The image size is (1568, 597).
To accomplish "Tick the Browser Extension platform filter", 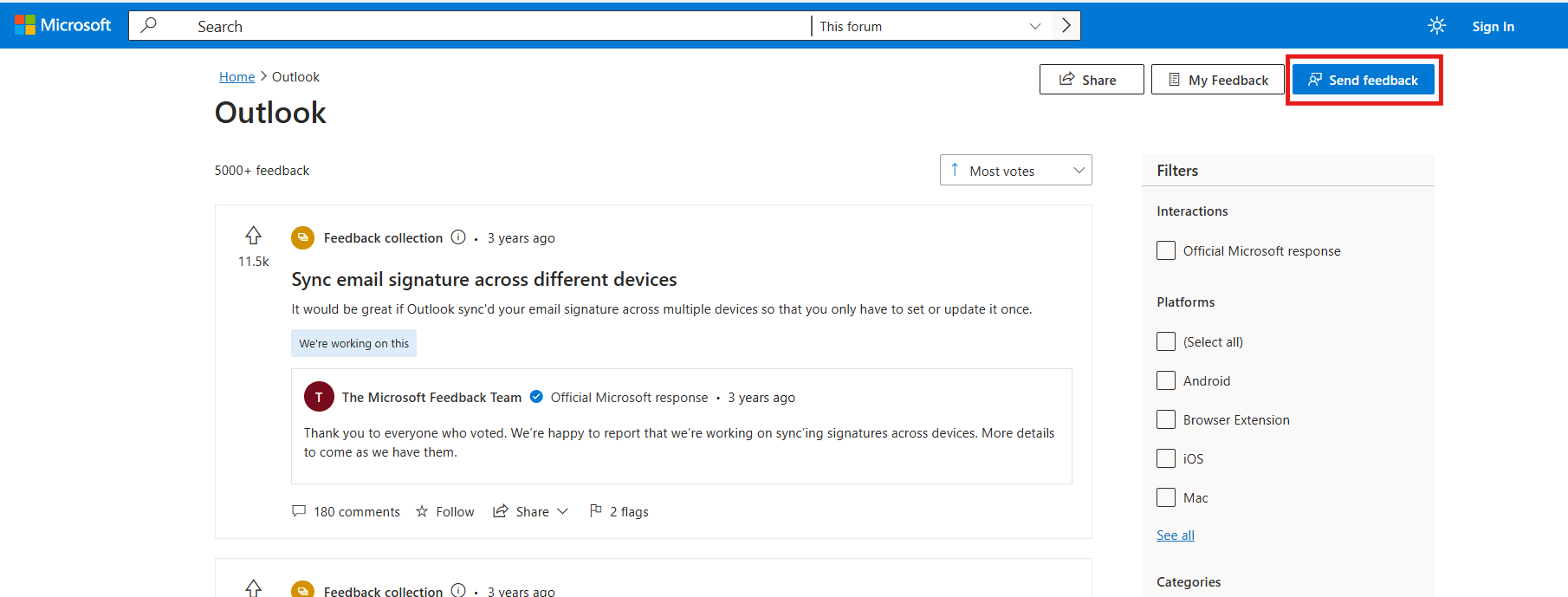I will tap(1166, 419).
